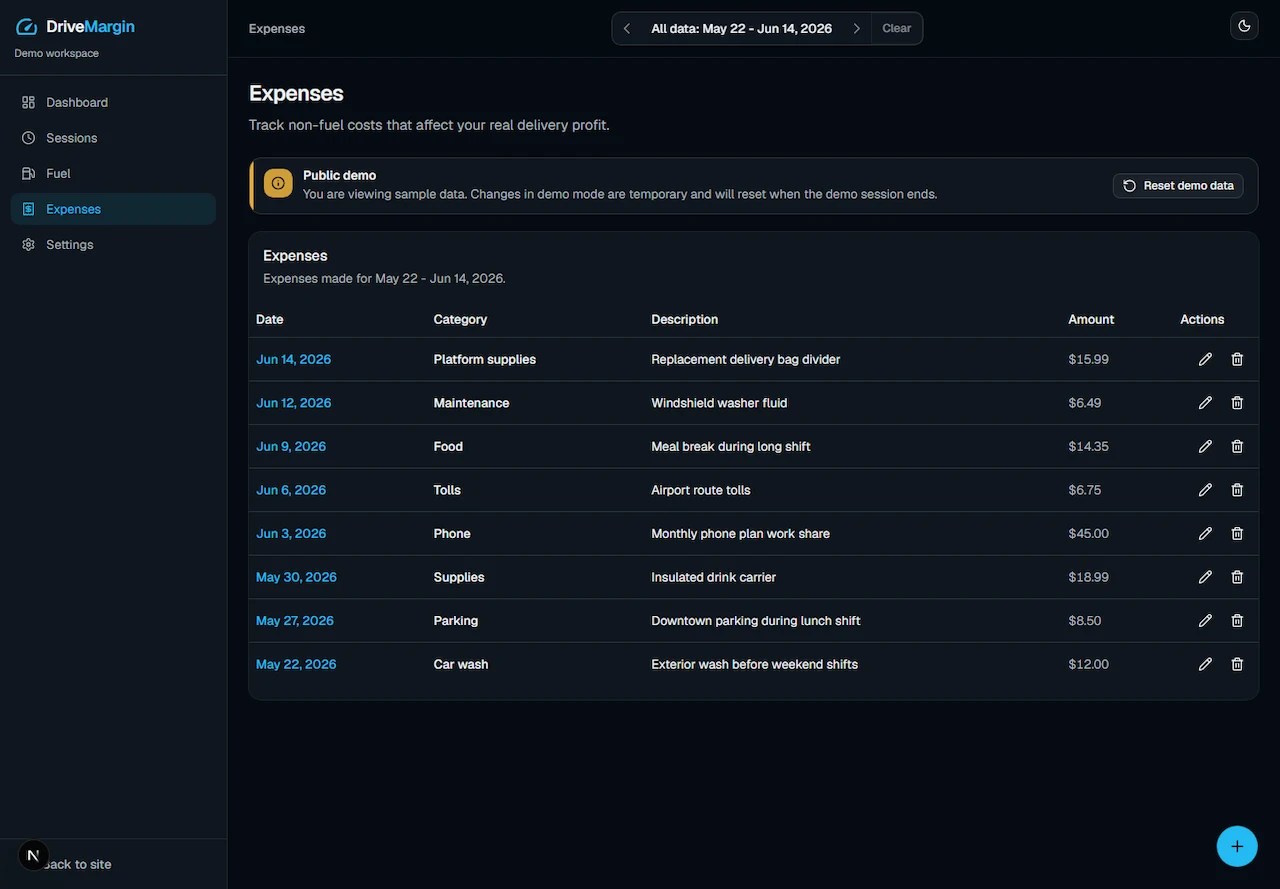Screen dimensions: 1280x889
Task: Click the Expenses breadcrumb in top bar
Action: click(277, 28)
